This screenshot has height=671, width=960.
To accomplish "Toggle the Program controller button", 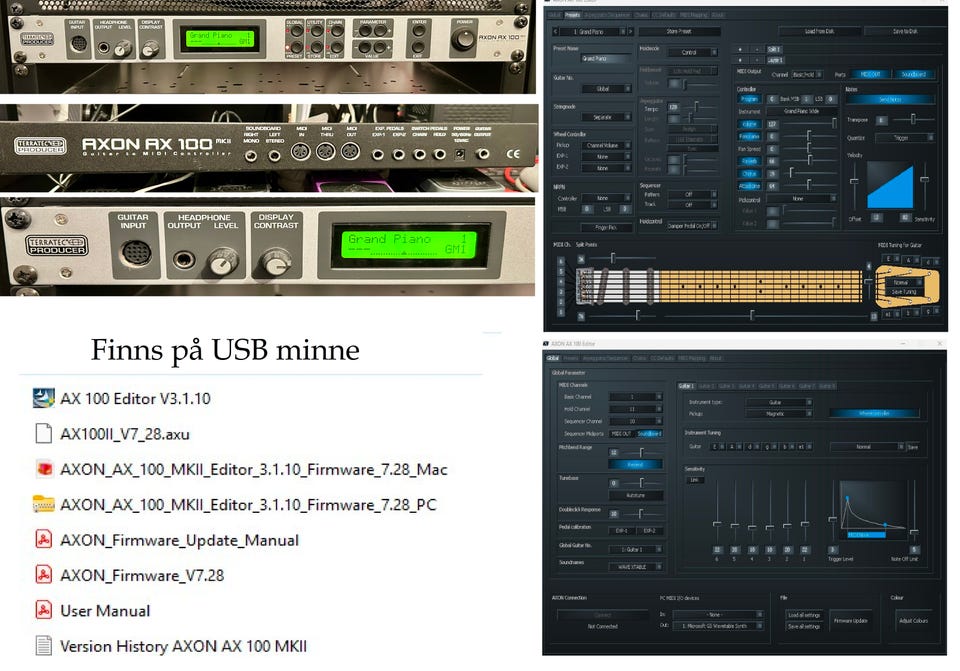I will pos(749,99).
